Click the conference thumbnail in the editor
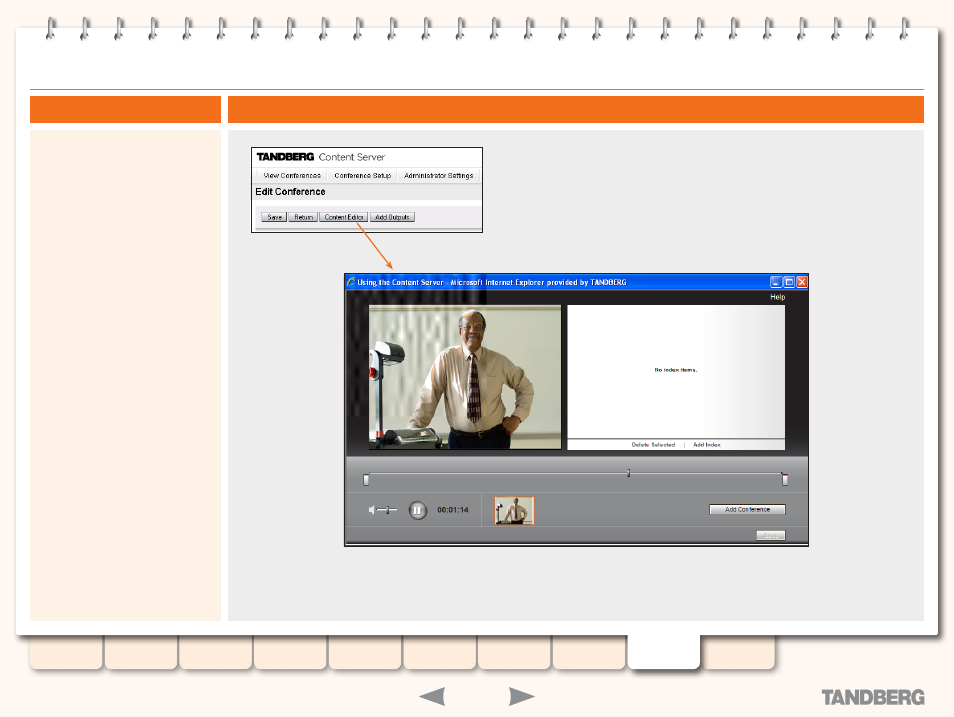 pos(514,510)
